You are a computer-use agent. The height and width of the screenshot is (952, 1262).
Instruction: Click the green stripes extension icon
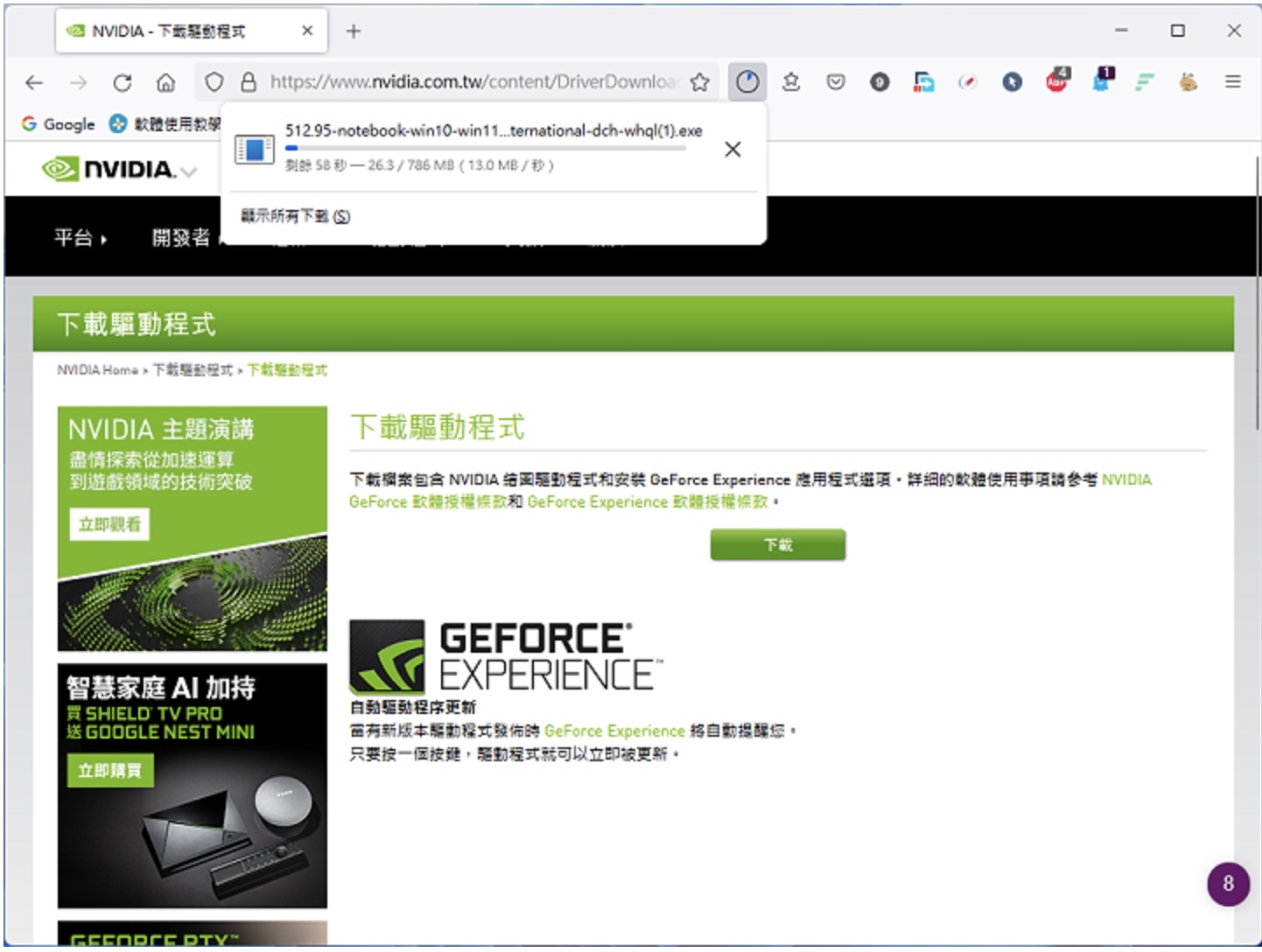click(x=1145, y=82)
